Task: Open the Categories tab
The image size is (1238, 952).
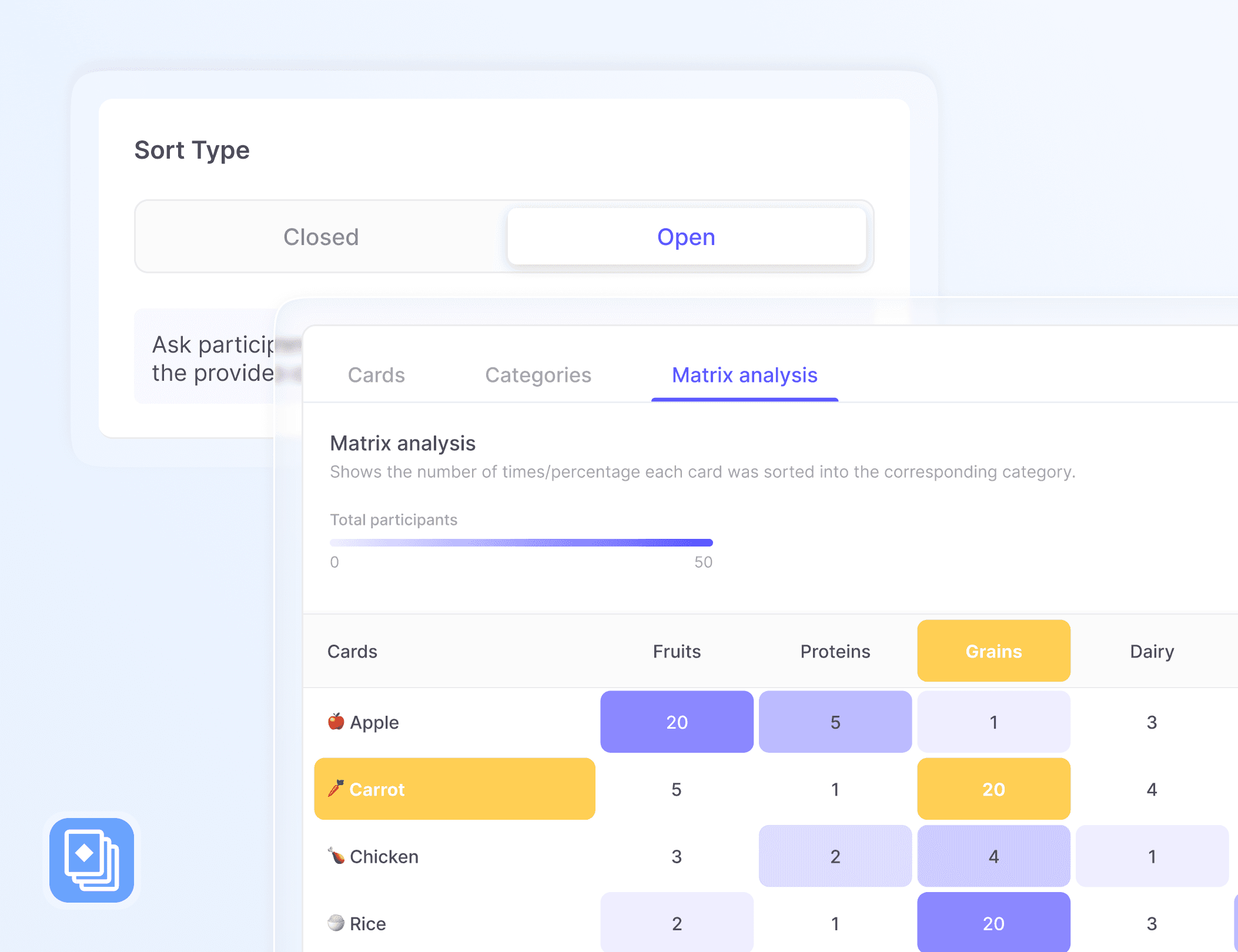Action: pyautogui.click(x=538, y=375)
